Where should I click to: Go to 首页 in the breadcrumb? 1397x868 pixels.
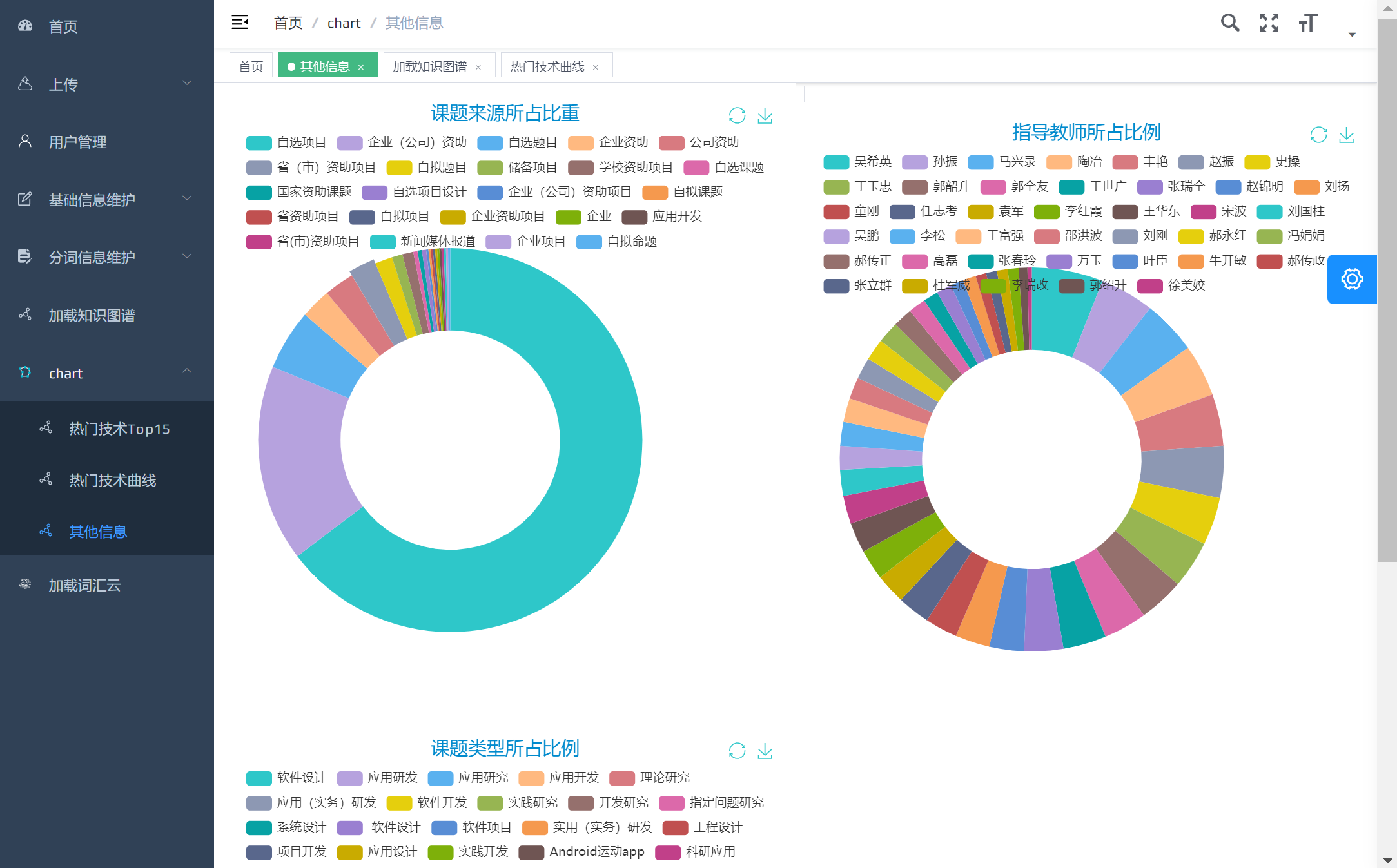pyautogui.click(x=288, y=23)
